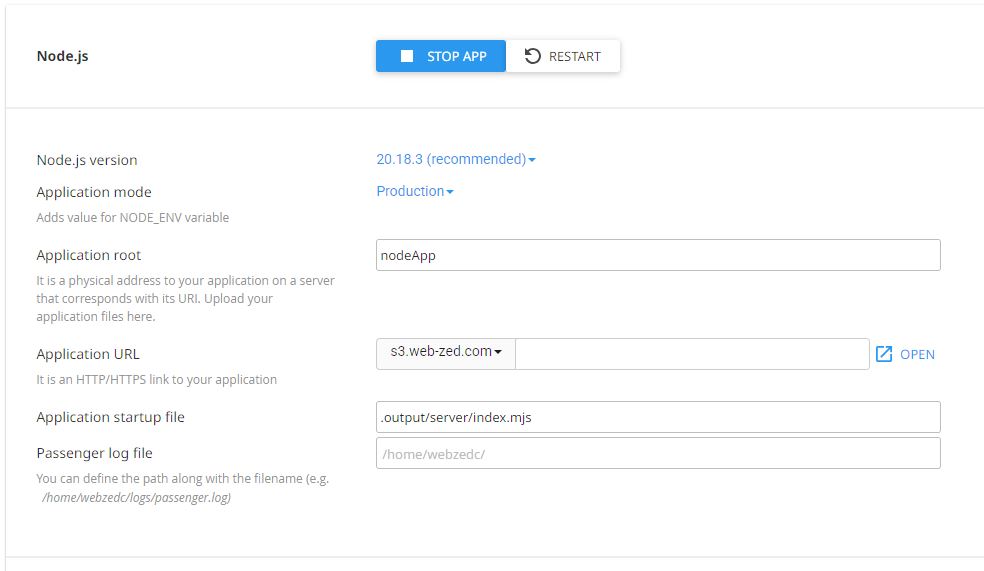984x571 pixels.
Task: Click the stop square icon in STOP APP
Action: 407,57
